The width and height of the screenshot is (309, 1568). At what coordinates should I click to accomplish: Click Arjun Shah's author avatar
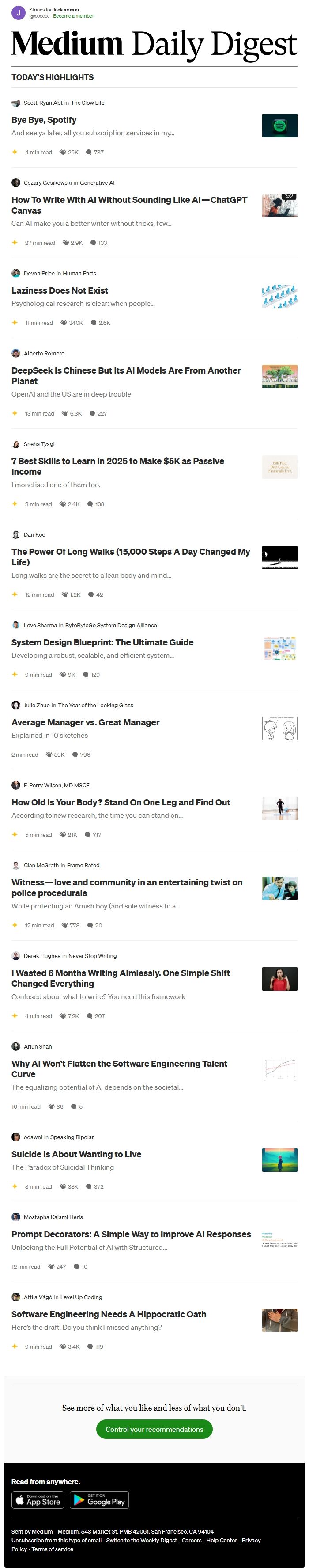pos(16,1046)
